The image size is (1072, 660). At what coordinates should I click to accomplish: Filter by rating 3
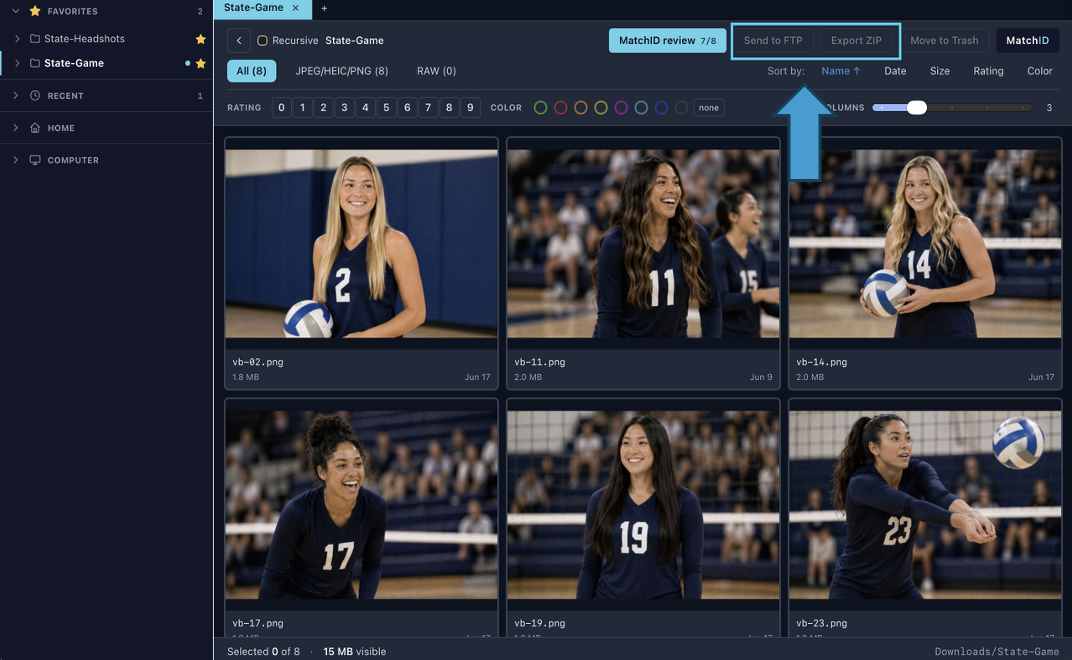pos(344,107)
